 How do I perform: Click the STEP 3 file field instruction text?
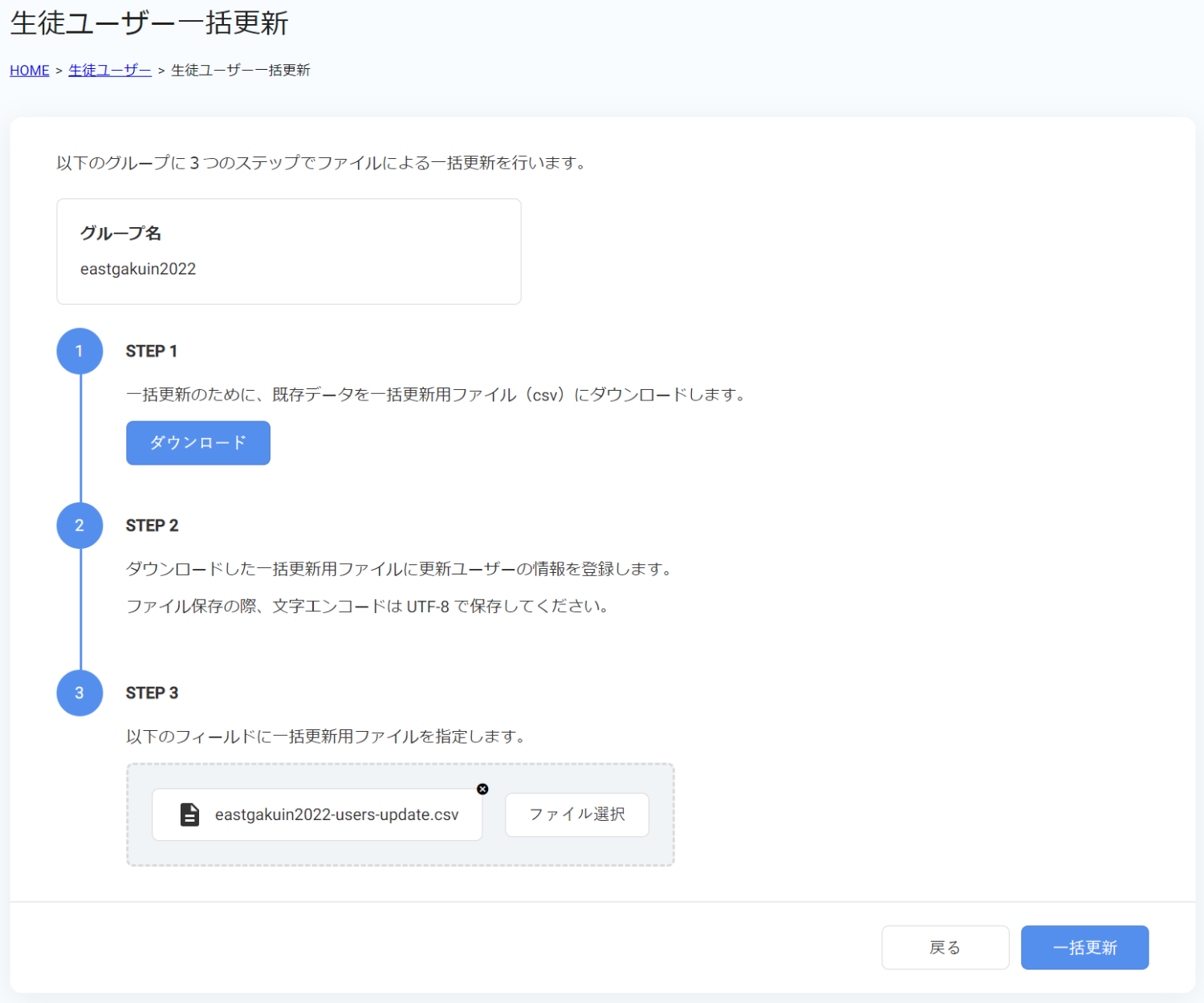328,736
